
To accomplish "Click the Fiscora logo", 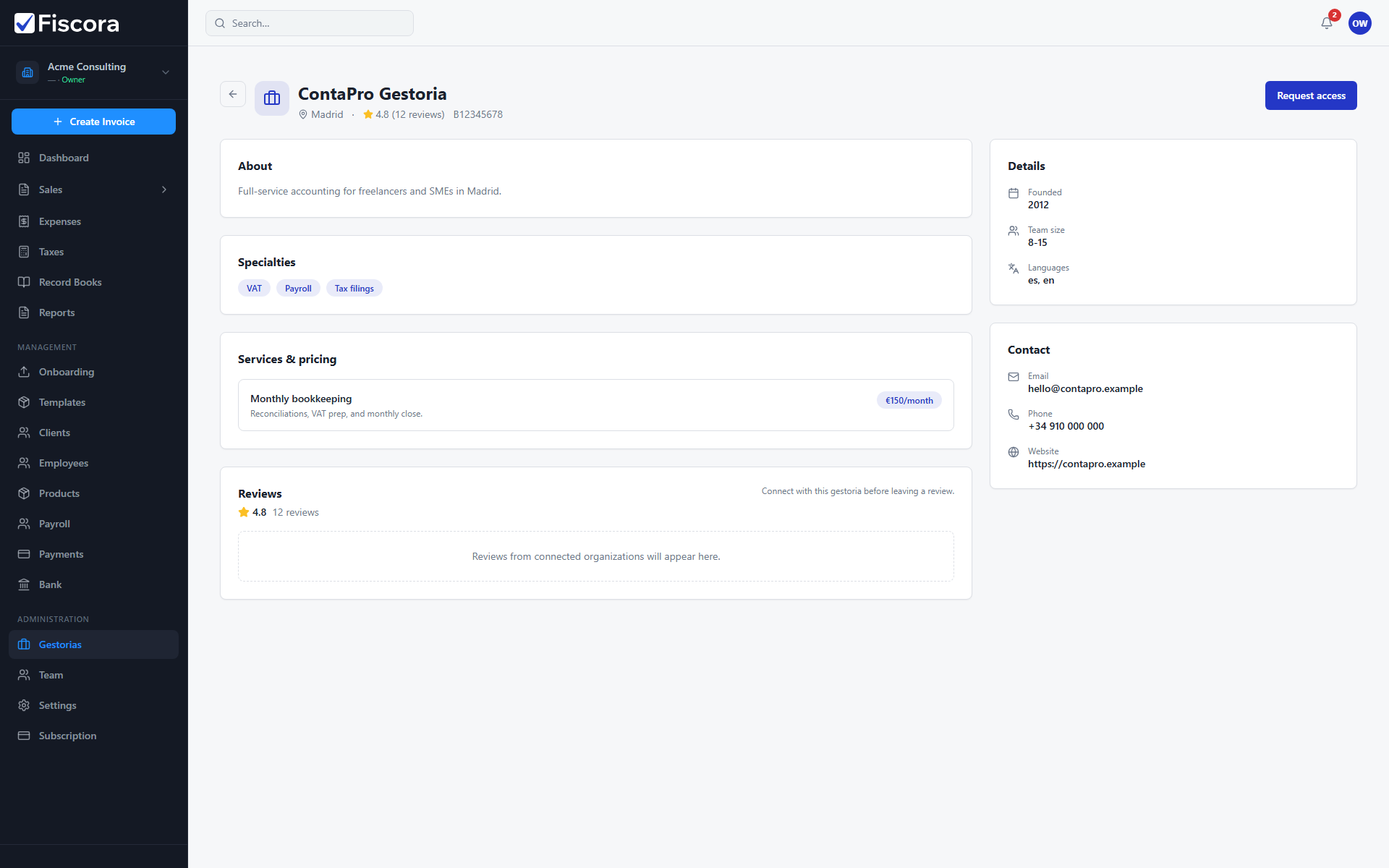I will coord(67,23).
